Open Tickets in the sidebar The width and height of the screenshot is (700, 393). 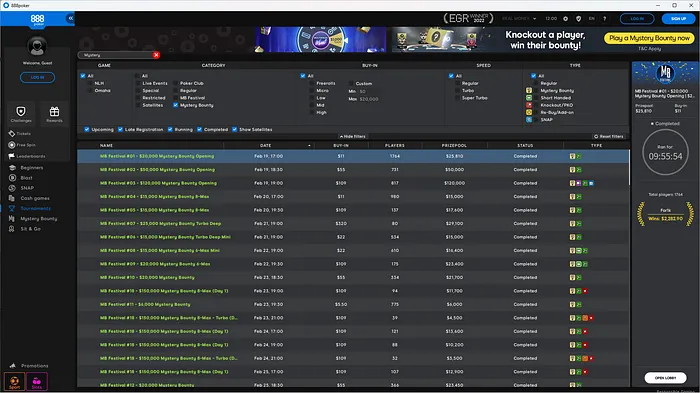(x=20, y=134)
